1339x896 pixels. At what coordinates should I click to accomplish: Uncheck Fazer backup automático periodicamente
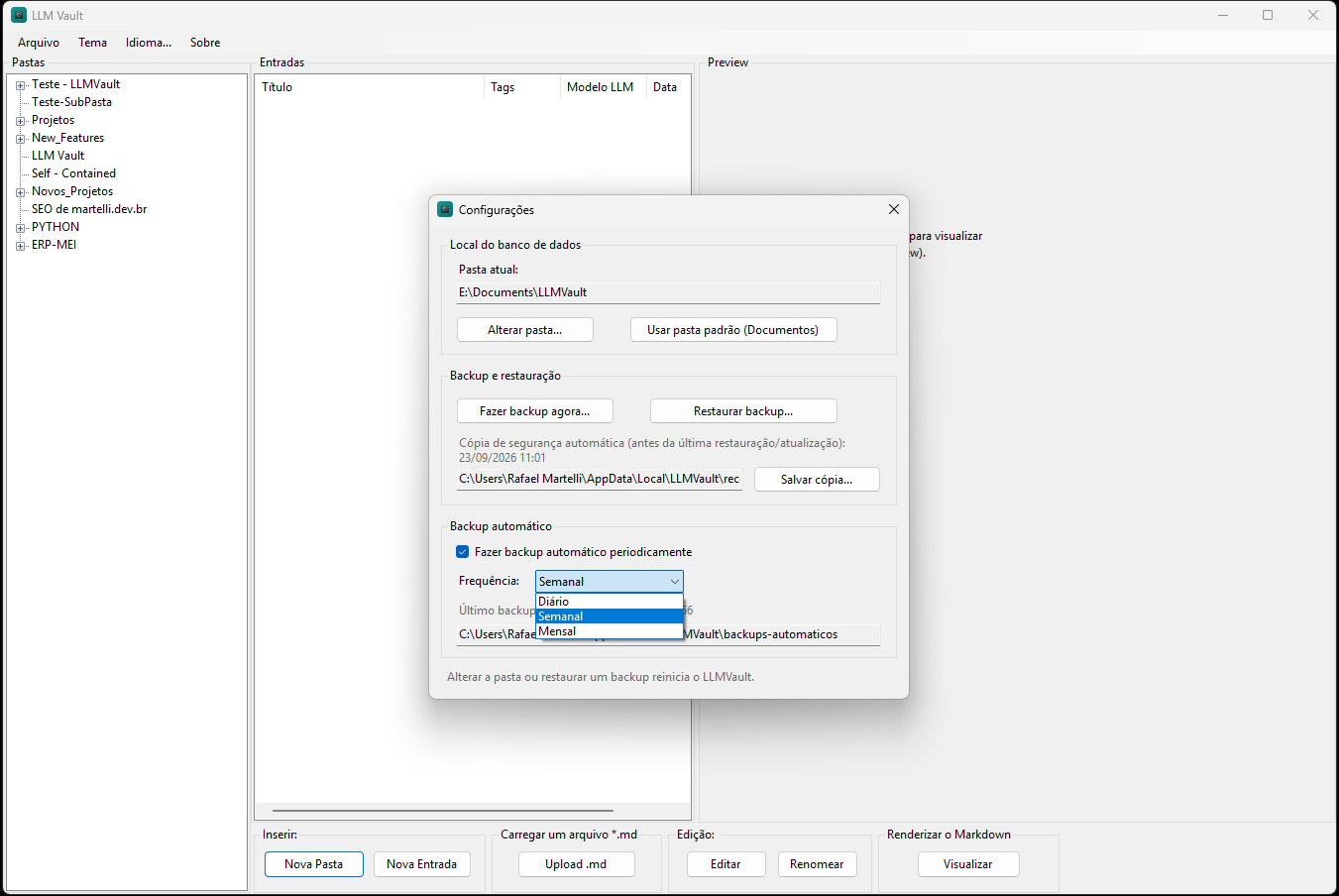coord(462,552)
